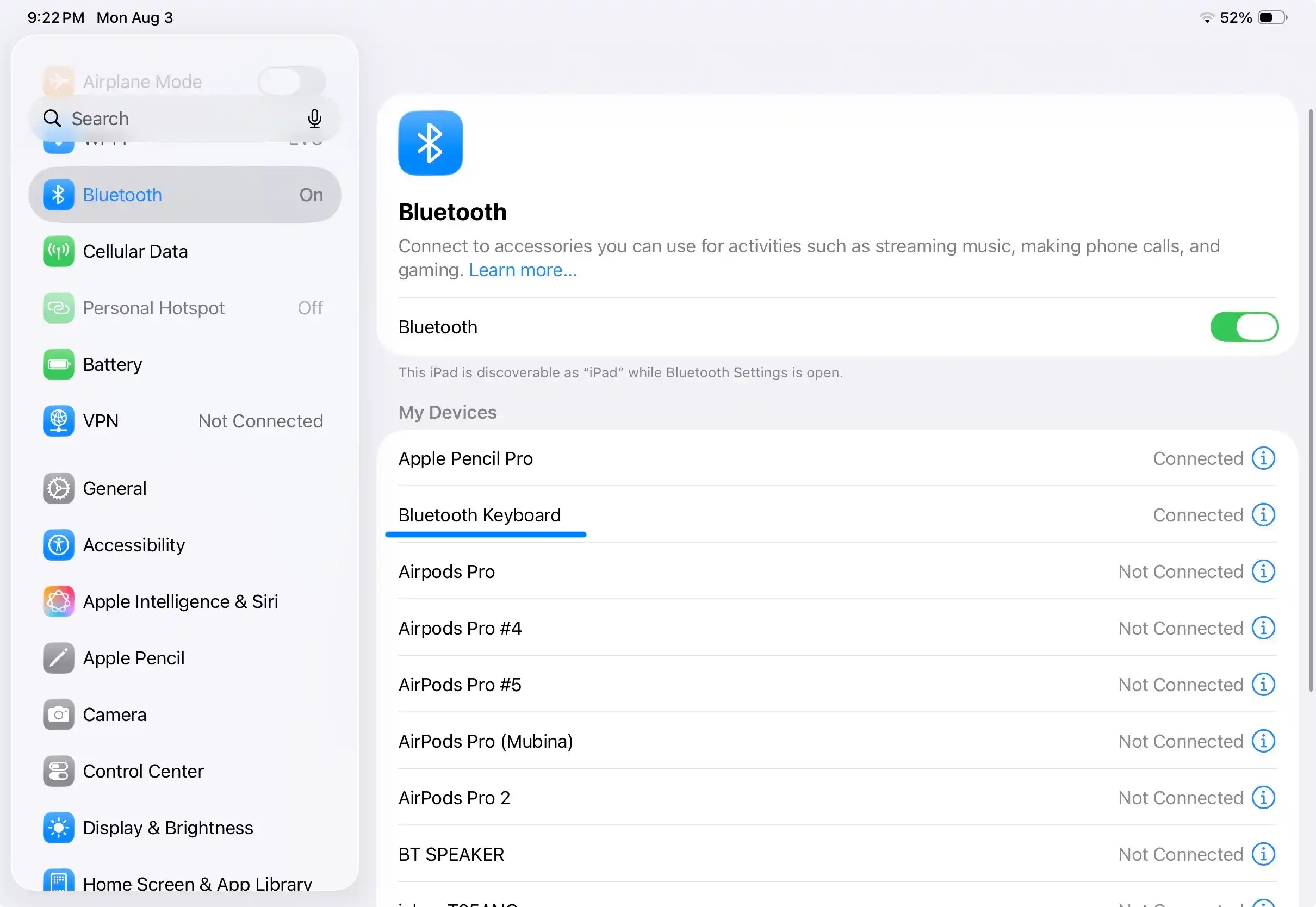The image size is (1316, 907).
Task: Turn off the Bluetooth switch
Action: [x=1244, y=327]
